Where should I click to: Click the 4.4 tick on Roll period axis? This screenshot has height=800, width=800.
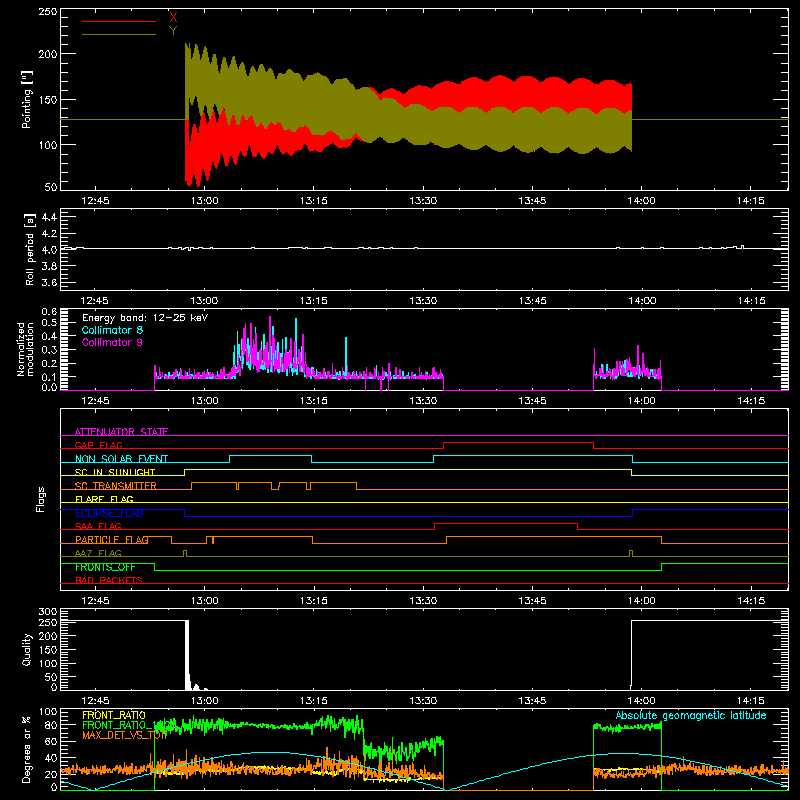click(x=48, y=217)
